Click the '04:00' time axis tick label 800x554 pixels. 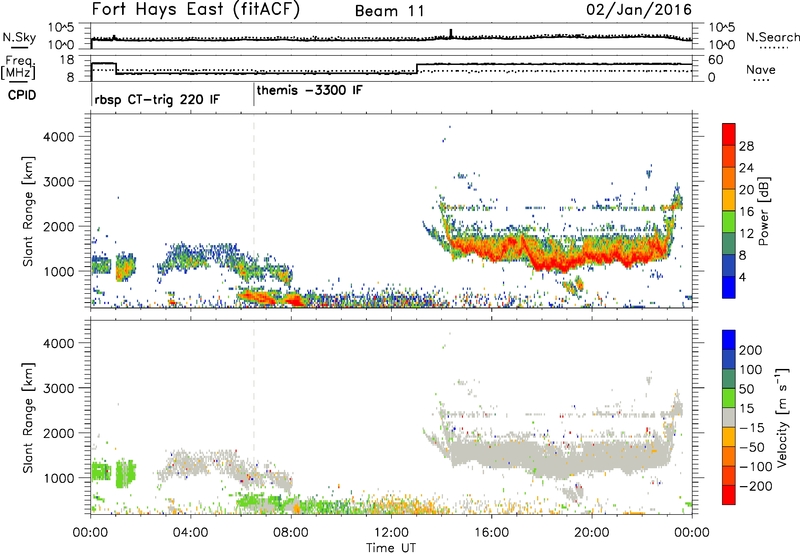point(191,533)
